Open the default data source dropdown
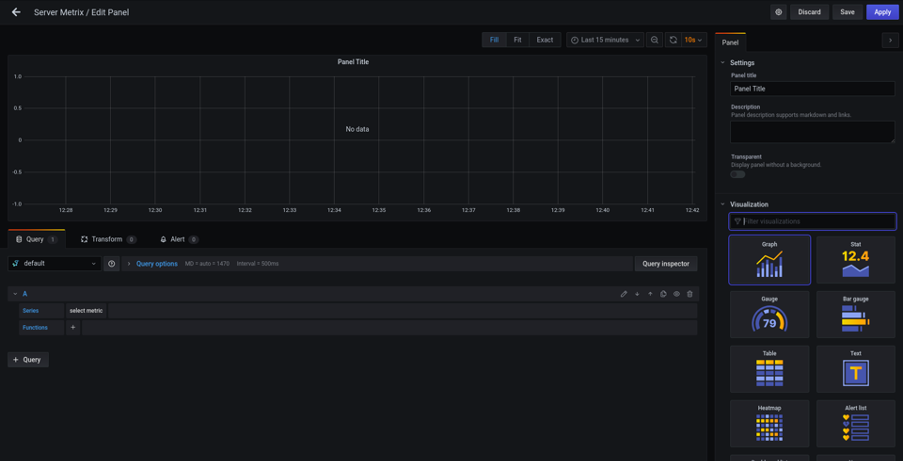The width and height of the screenshot is (904, 462). (x=55, y=264)
